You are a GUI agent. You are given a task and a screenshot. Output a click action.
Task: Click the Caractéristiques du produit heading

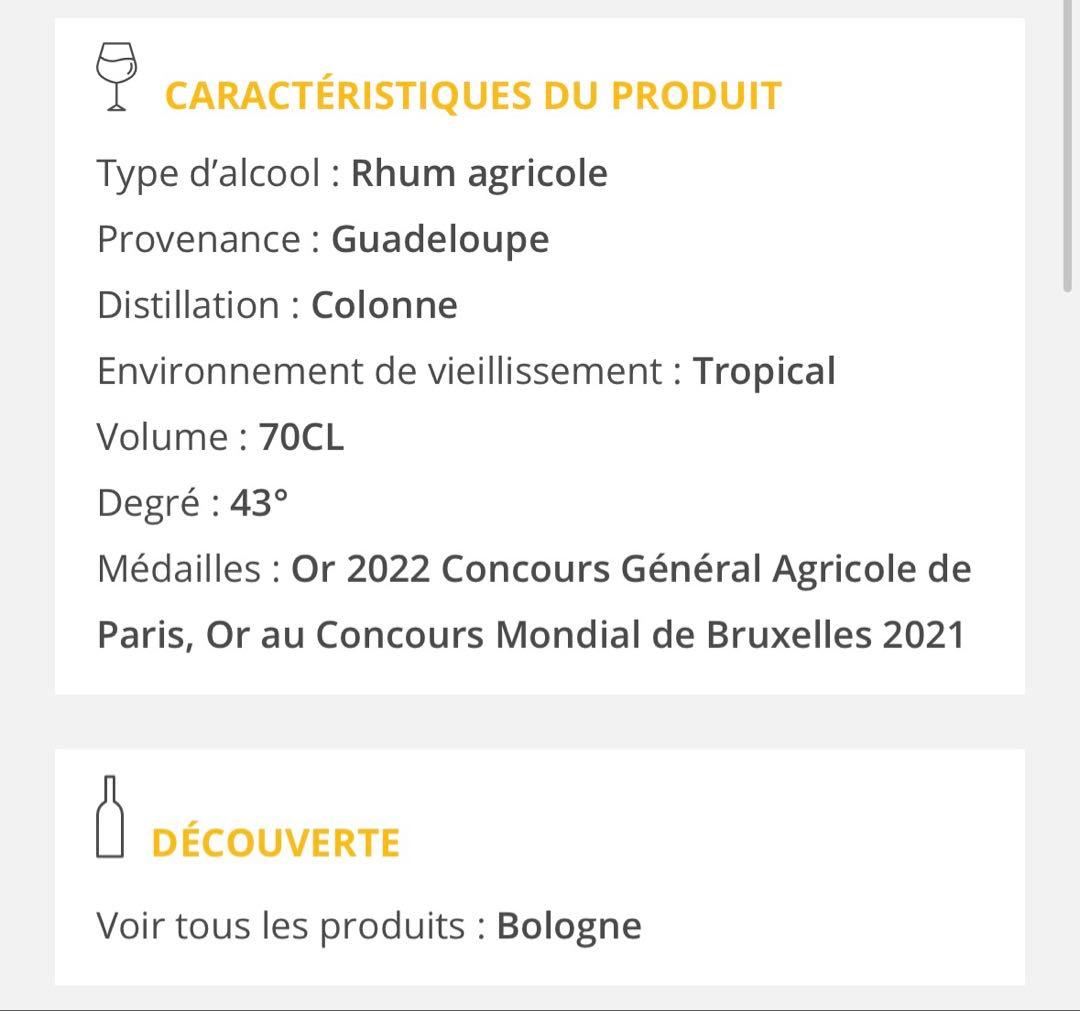point(472,95)
